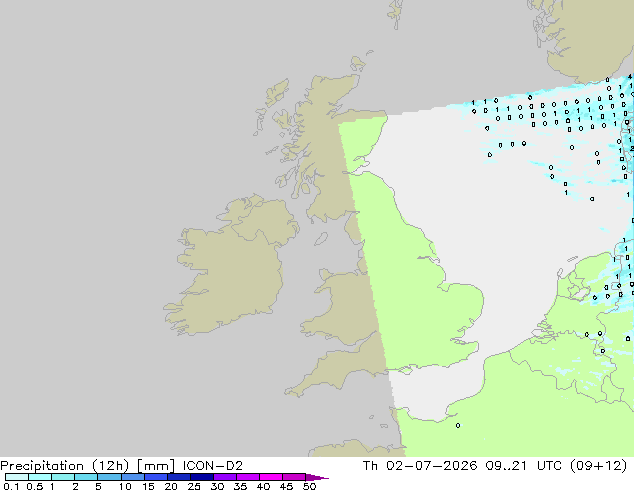Click the '(09+12)' forecast offset text
This screenshot has width=634, height=490.
[x=598, y=466]
